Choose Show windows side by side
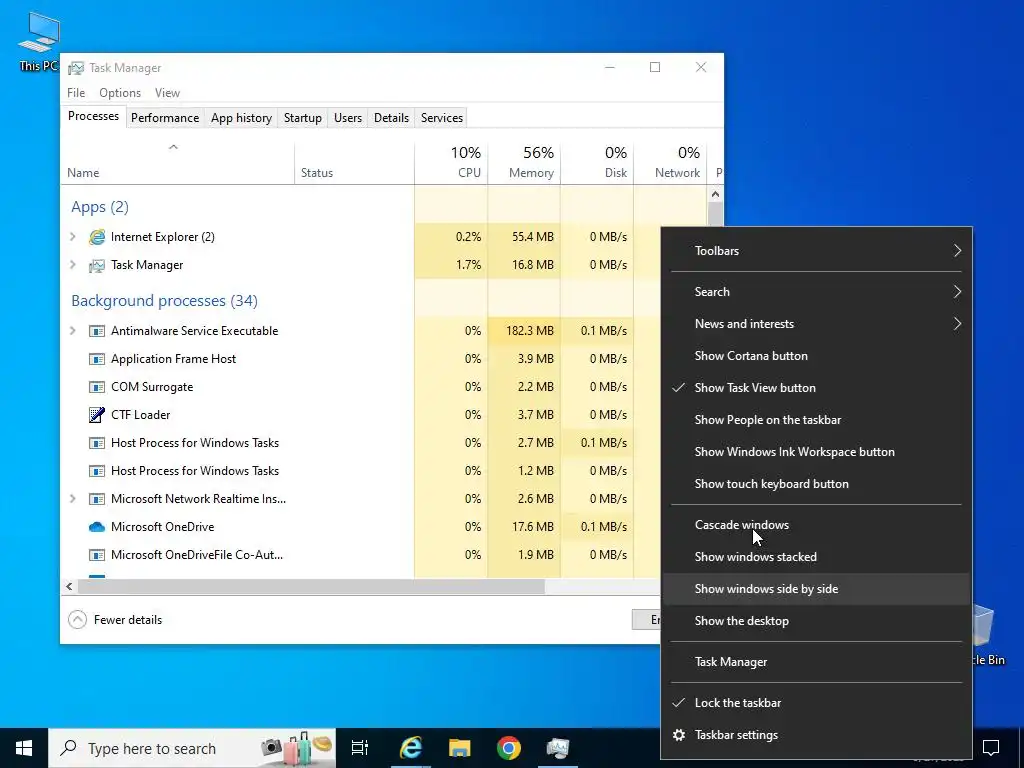This screenshot has width=1024, height=768. (816, 589)
